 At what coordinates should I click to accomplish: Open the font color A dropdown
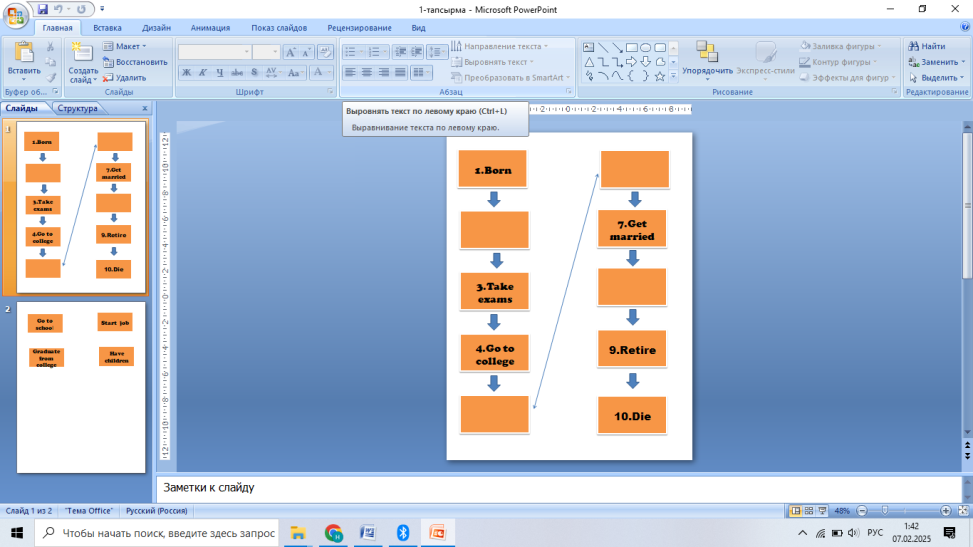321,72
